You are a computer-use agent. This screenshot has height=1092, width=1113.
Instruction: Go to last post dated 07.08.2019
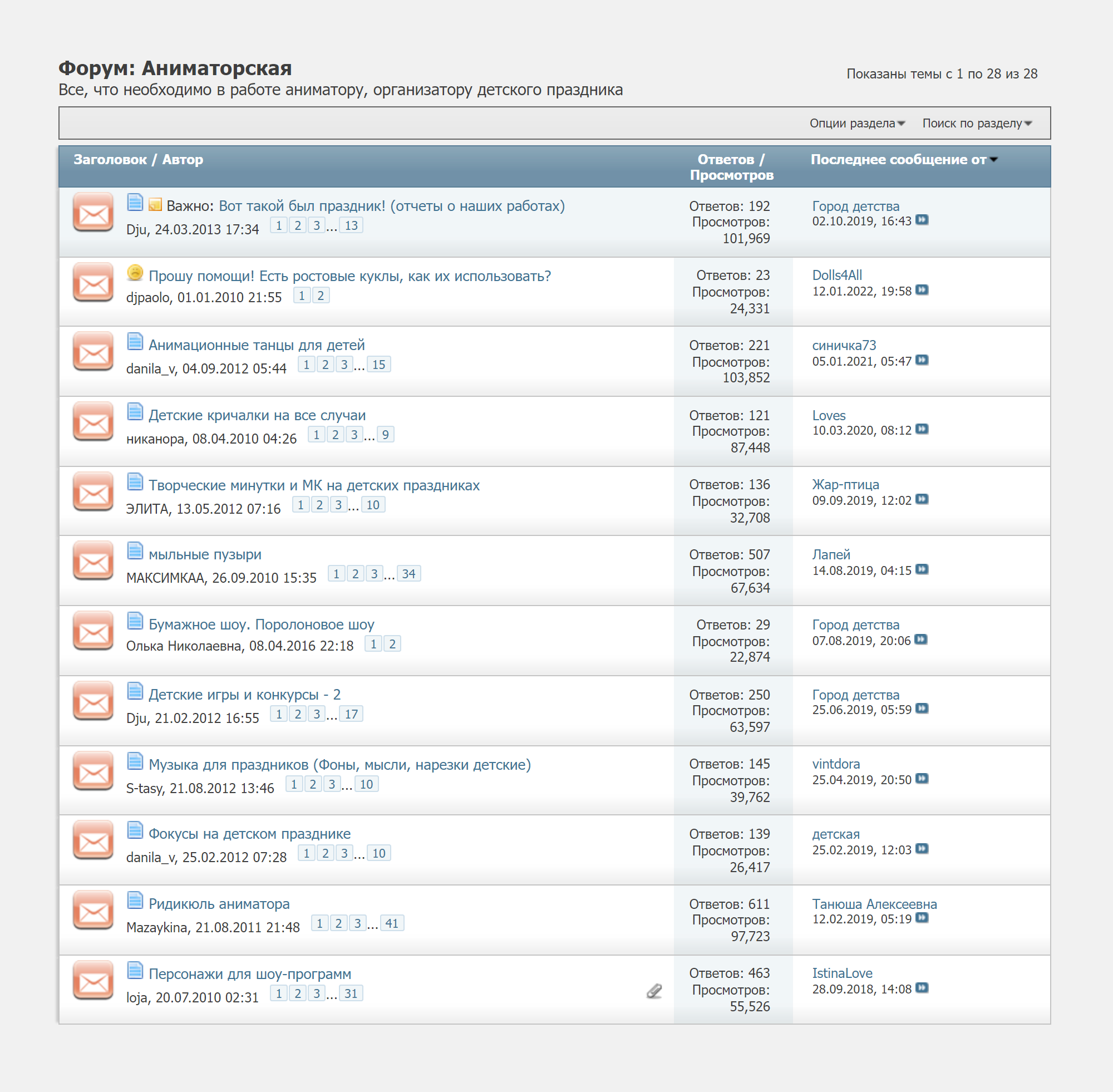(921, 640)
